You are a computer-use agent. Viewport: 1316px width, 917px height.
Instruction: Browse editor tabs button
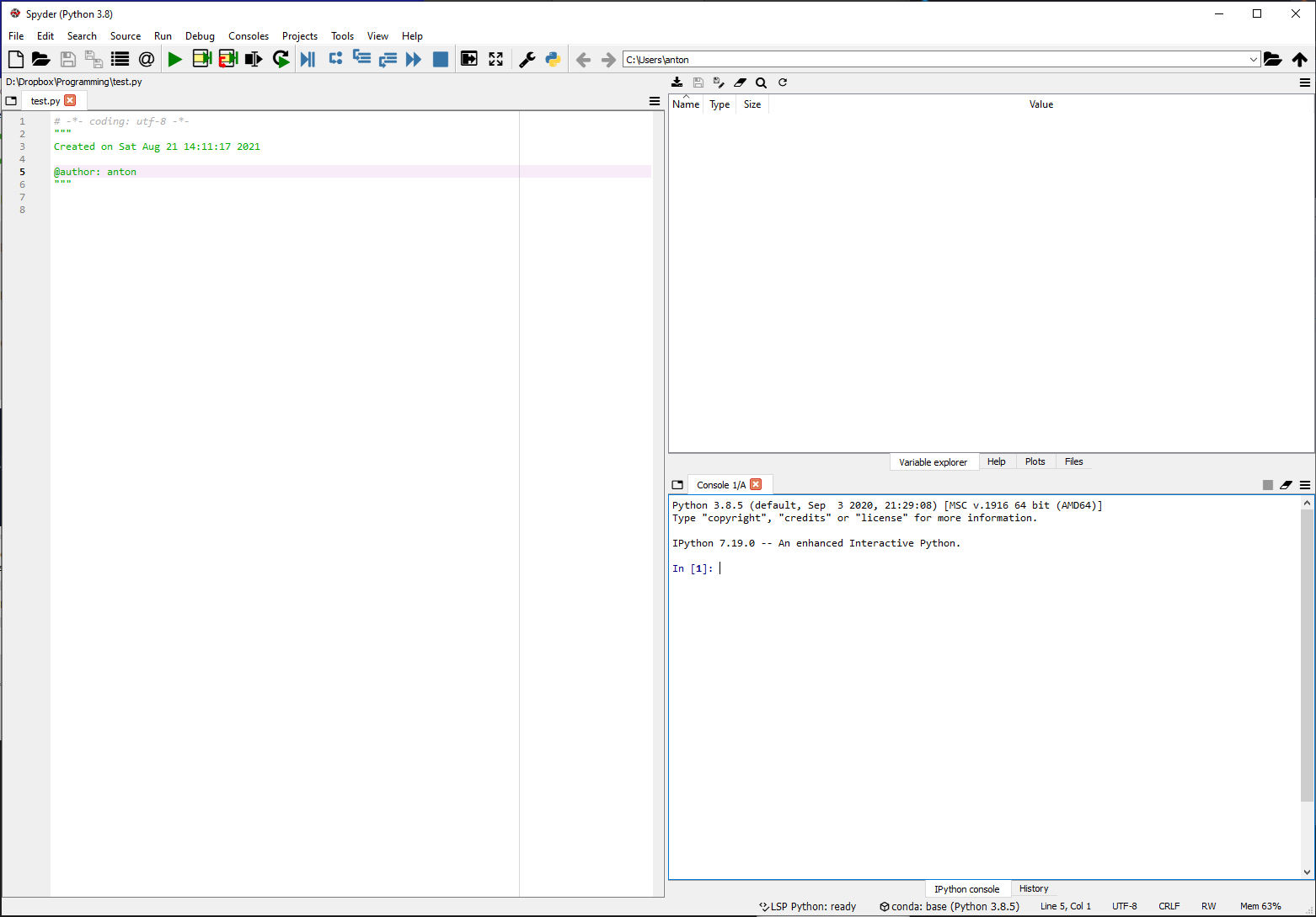(11, 101)
